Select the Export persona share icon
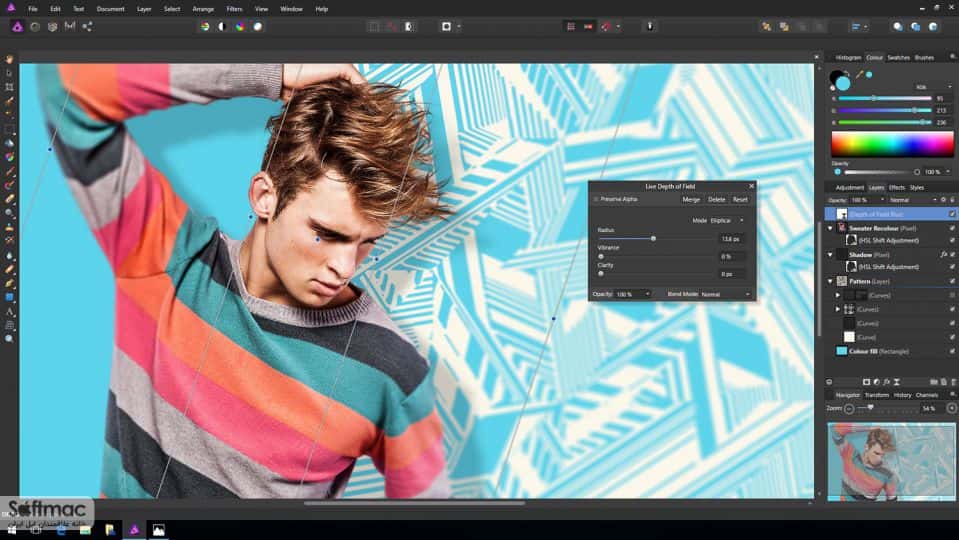The height and width of the screenshot is (540, 959). point(87,26)
